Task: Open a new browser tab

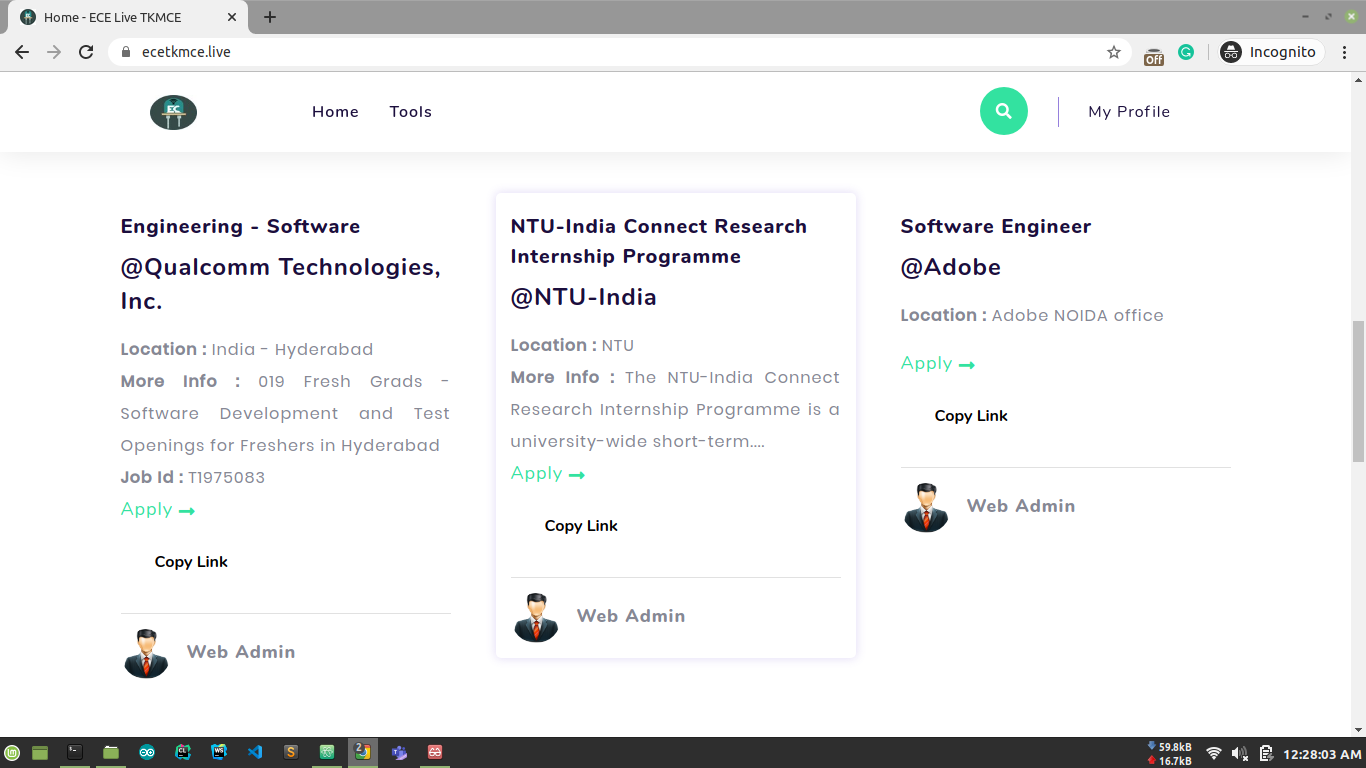Action: tap(270, 17)
